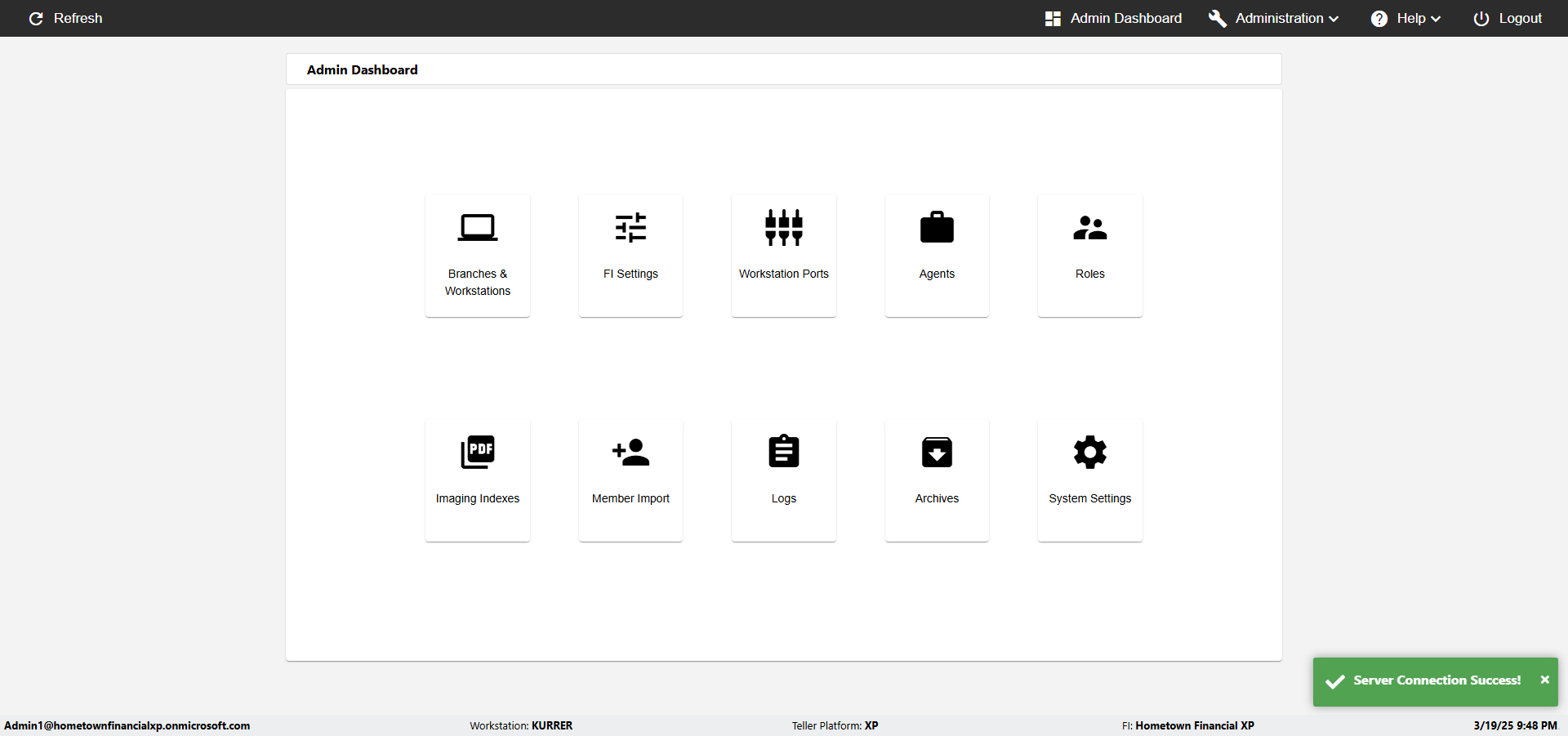The image size is (1568, 736).
Task: Select the FI Settings label
Action: (630, 274)
